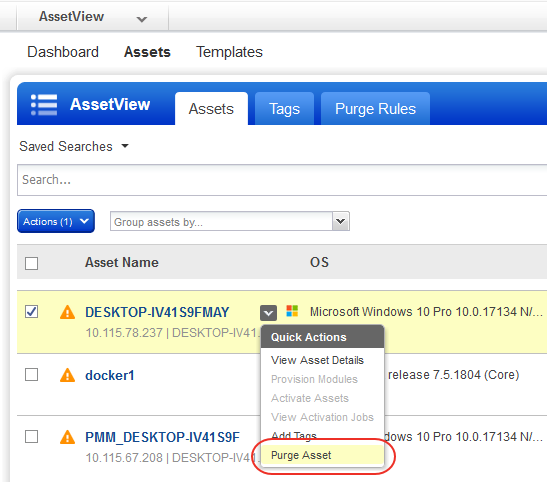547x482 pixels.
Task: Click the 10.115.67.208 address text
Action: (124, 458)
